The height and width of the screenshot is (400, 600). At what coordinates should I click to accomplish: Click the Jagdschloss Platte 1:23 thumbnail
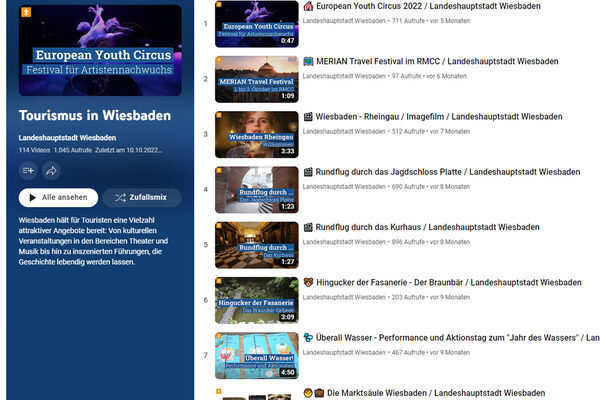tap(257, 190)
